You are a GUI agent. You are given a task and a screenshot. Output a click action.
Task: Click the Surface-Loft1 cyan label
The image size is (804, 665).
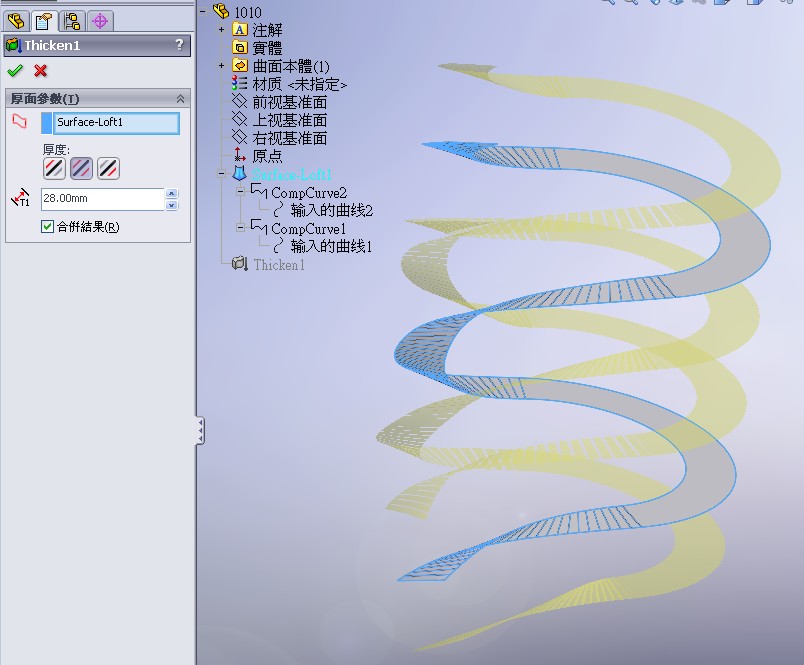click(x=292, y=175)
